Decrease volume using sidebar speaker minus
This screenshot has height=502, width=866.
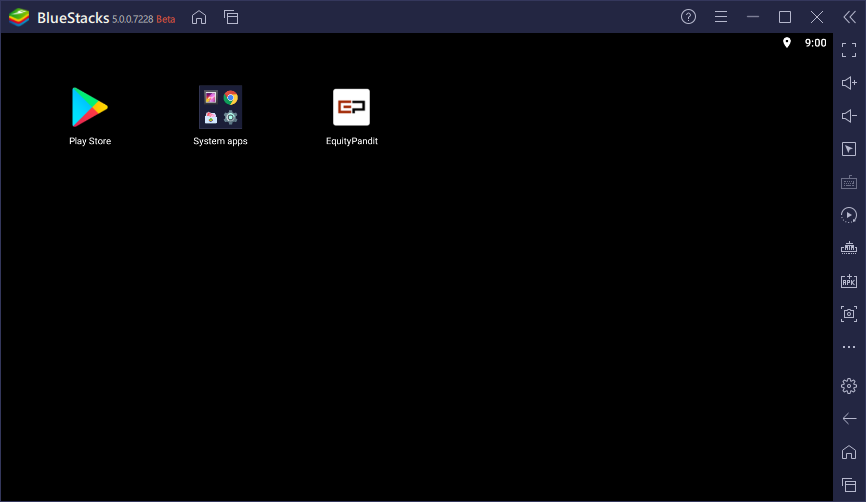pyautogui.click(x=849, y=116)
